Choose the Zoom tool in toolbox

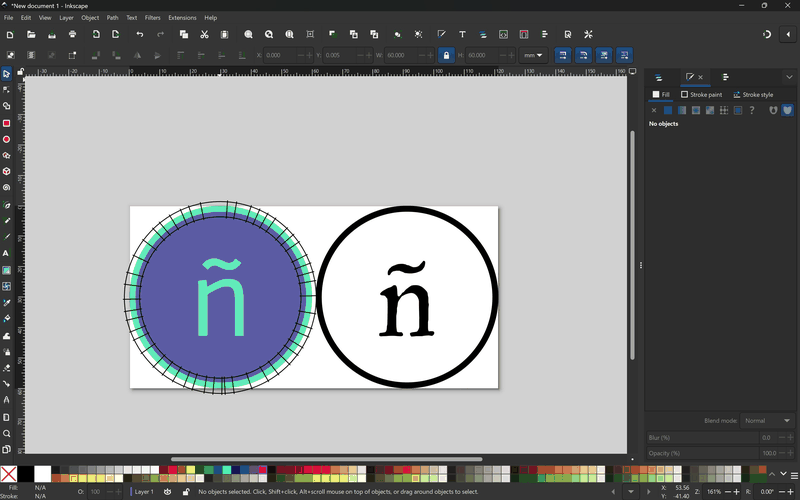coord(6,434)
